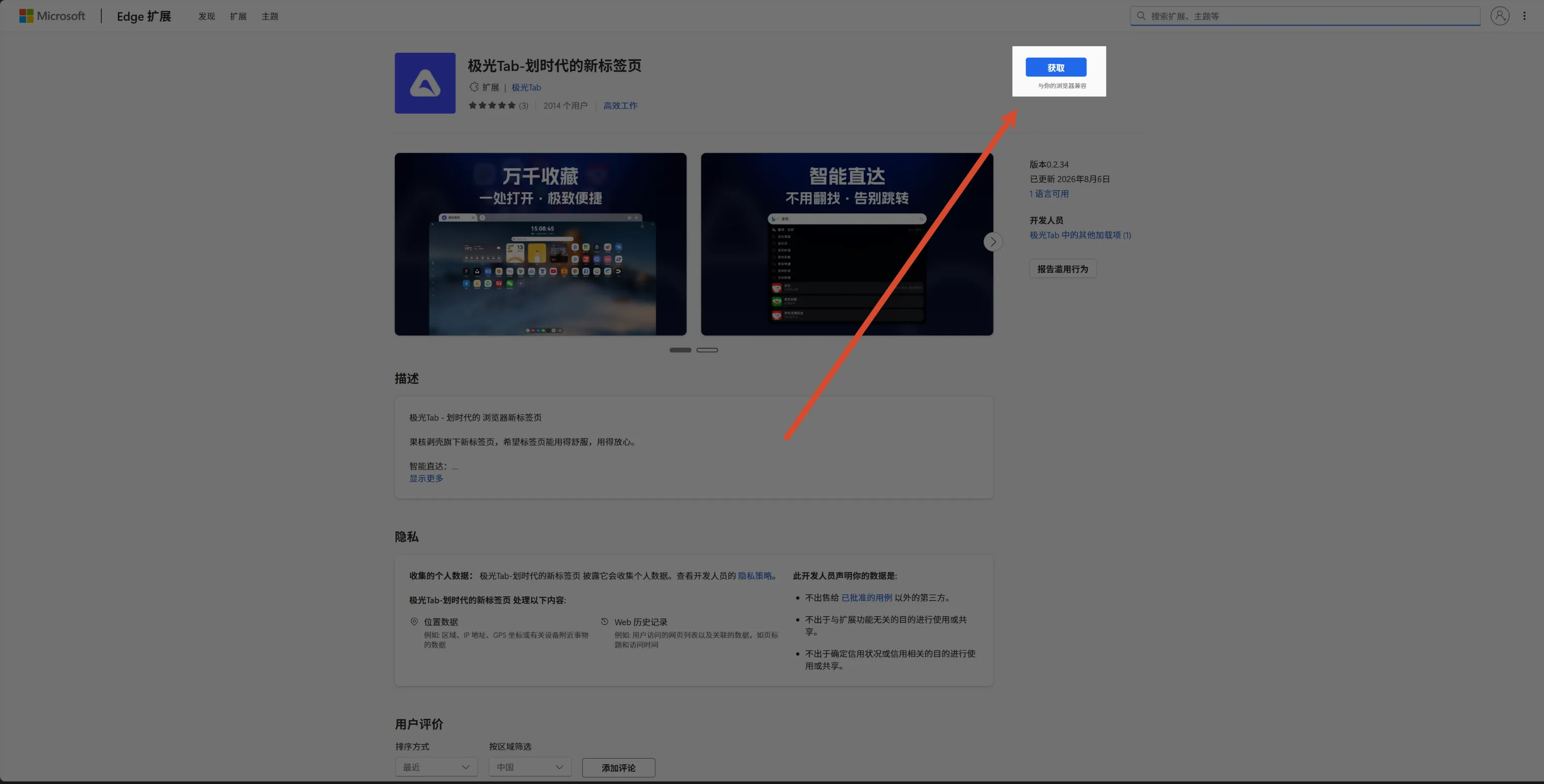Click the 获取 button
The image size is (1544, 784).
pyautogui.click(x=1056, y=68)
